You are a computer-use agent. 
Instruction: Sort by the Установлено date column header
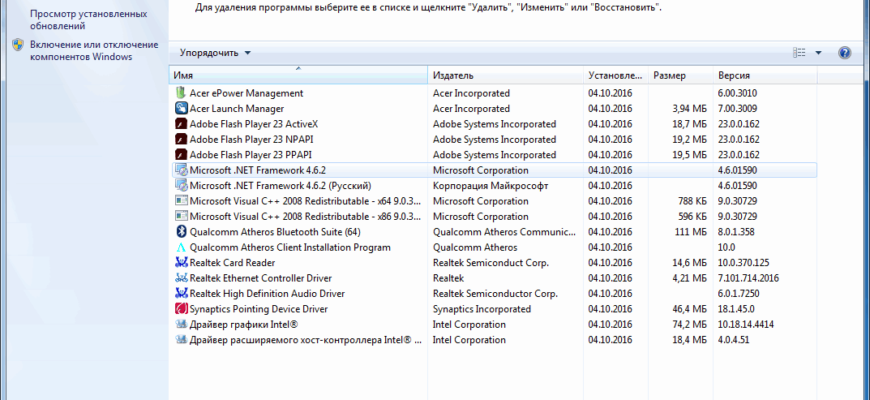click(616, 75)
